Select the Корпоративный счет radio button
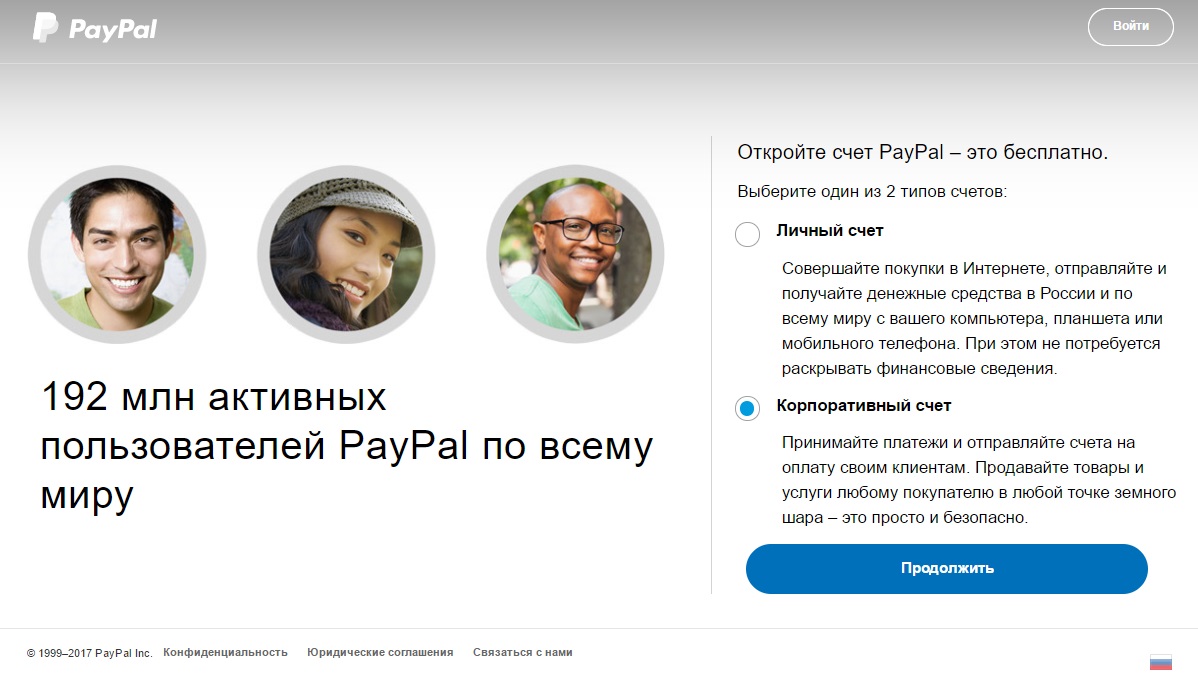1198x677 pixels. (x=747, y=409)
